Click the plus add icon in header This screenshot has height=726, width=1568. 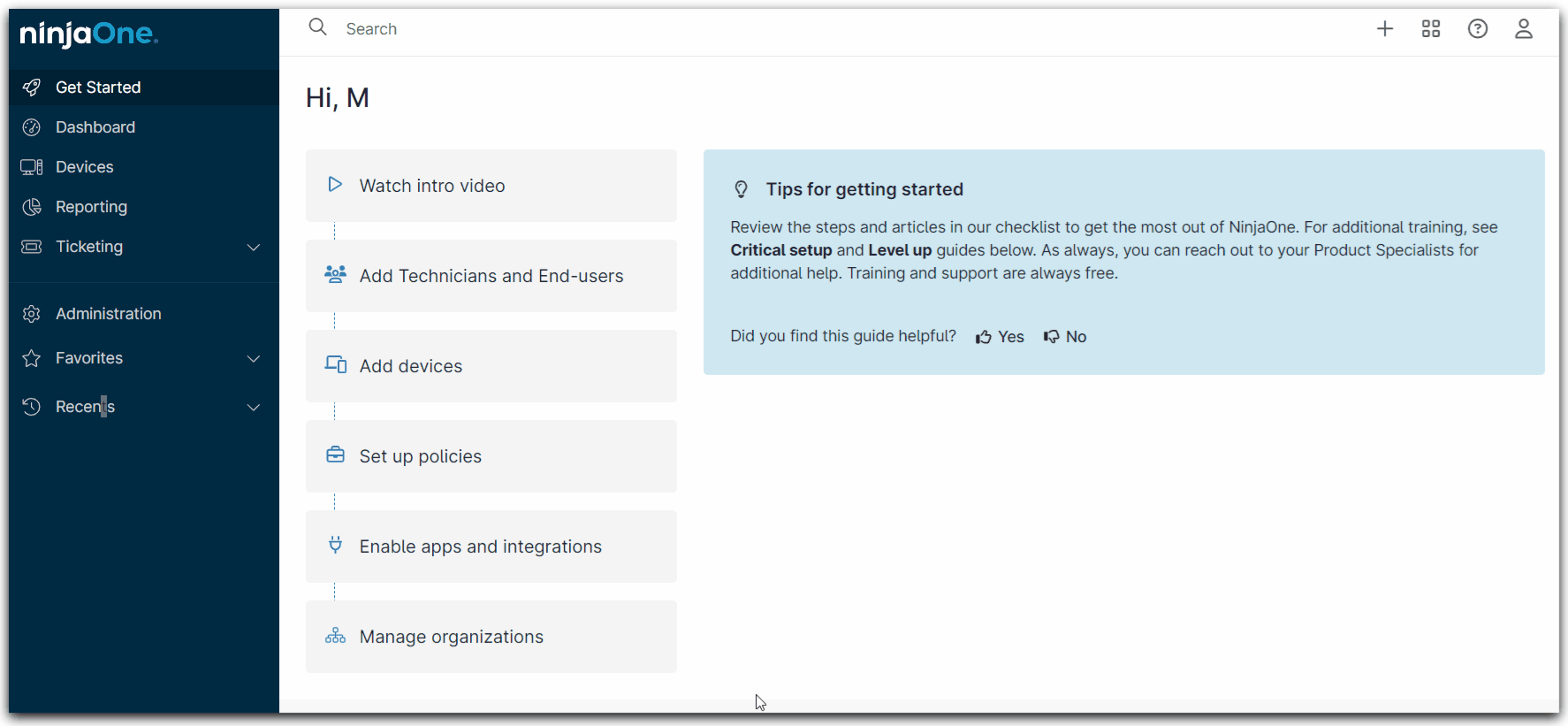tap(1384, 29)
